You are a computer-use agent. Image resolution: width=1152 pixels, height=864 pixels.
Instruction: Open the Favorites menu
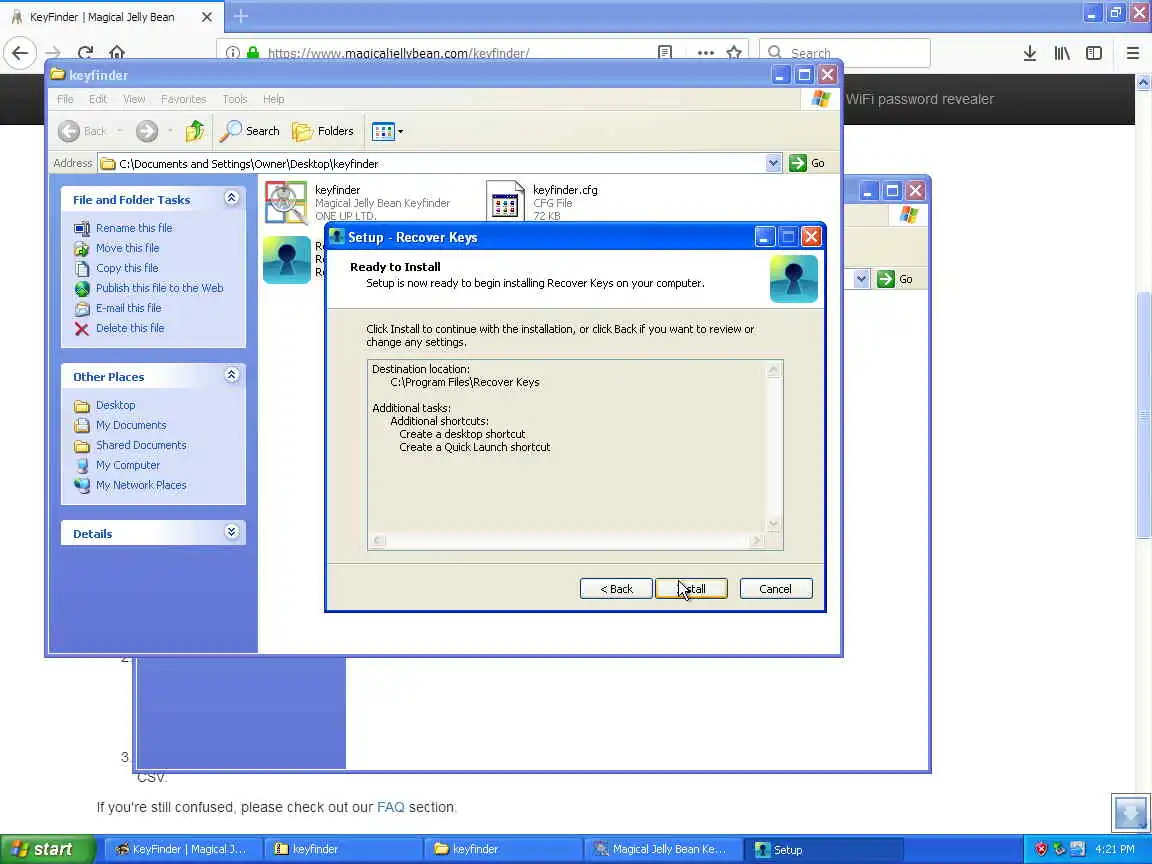pyautogui.click(x=183, y=98)
